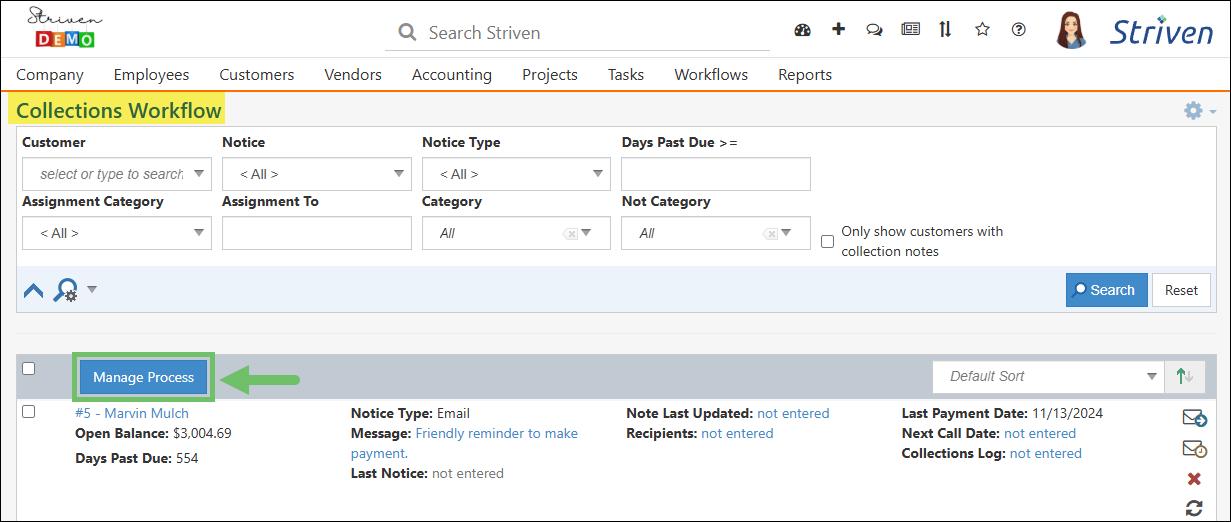Click the plus quick-add icon
The width and height of the screenshot is (1231, 522).
pyautogui.click(x=838, y=29)
